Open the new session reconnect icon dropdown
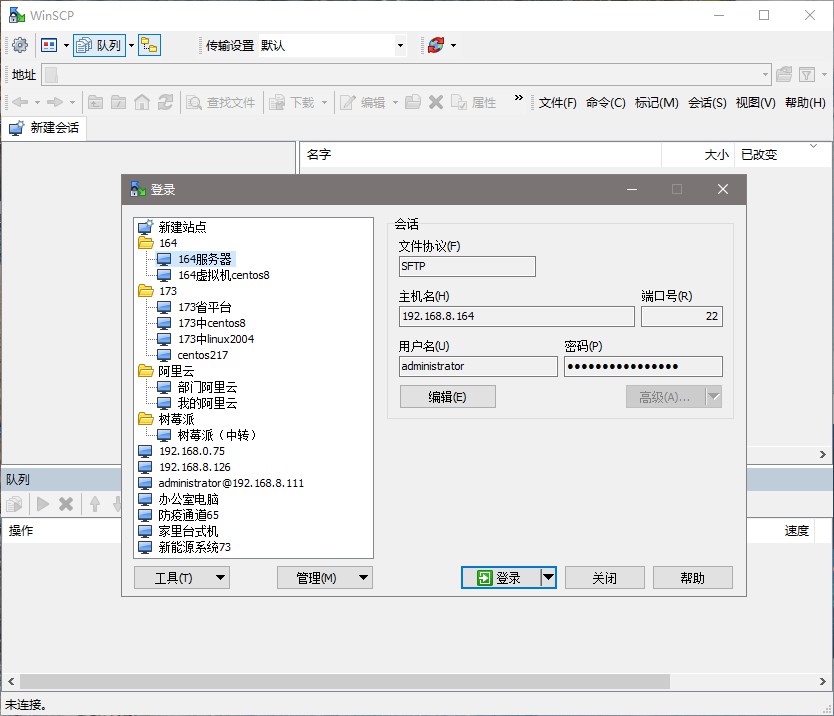The image size is (834, 716). tap(453, 45)
